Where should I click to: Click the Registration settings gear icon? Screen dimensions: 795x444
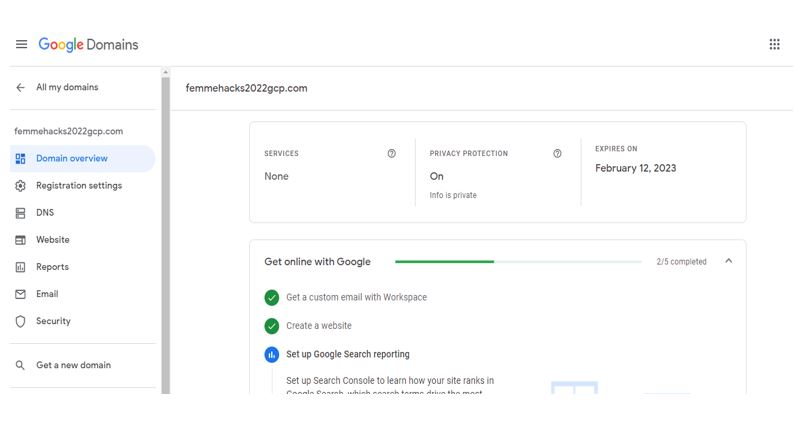click(20, 186)
